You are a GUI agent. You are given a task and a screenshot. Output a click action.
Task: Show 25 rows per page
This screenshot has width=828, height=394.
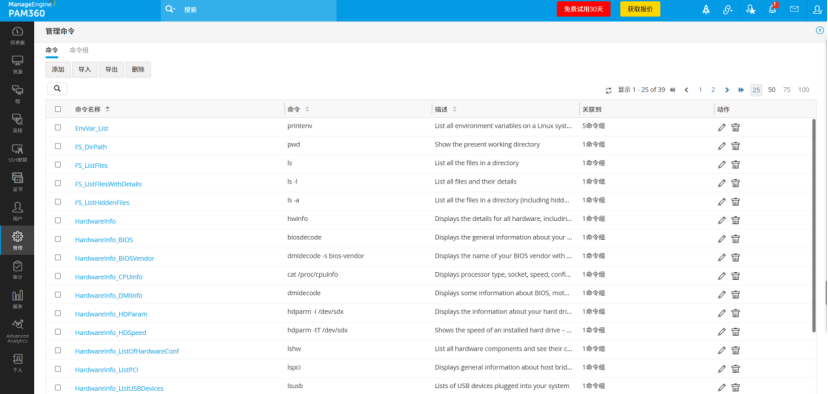[756, 90]
